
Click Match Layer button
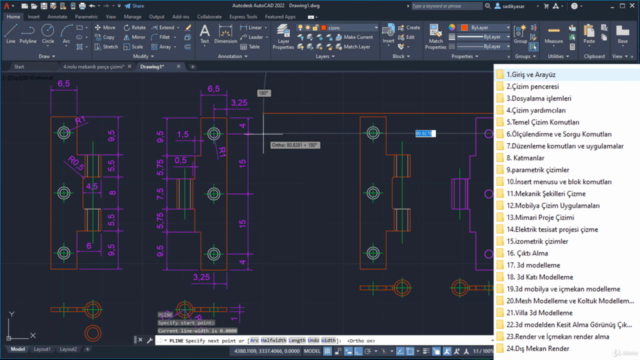coord(353,47)
